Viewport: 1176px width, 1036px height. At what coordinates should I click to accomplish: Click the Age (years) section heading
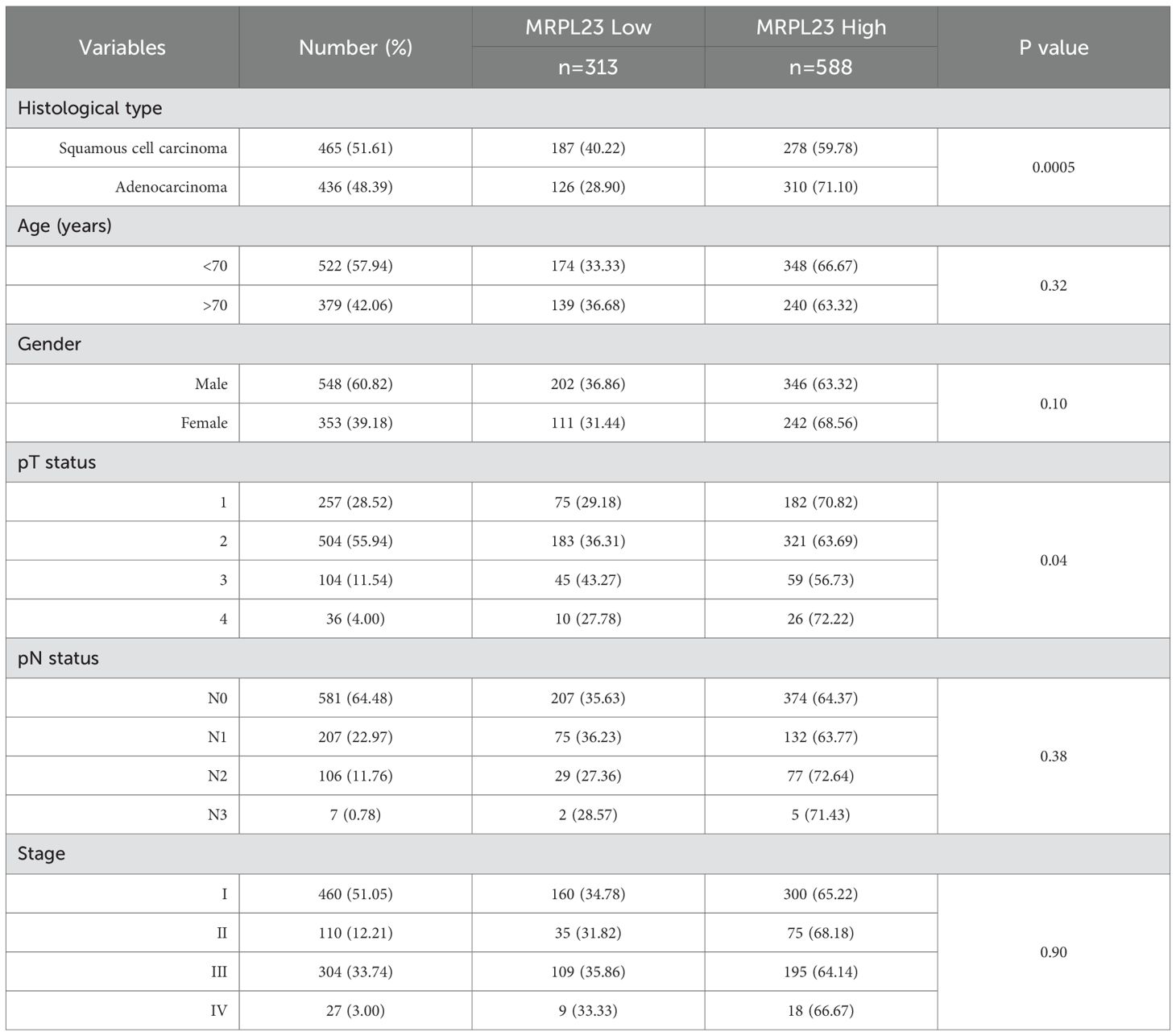[x=64, y=226]
